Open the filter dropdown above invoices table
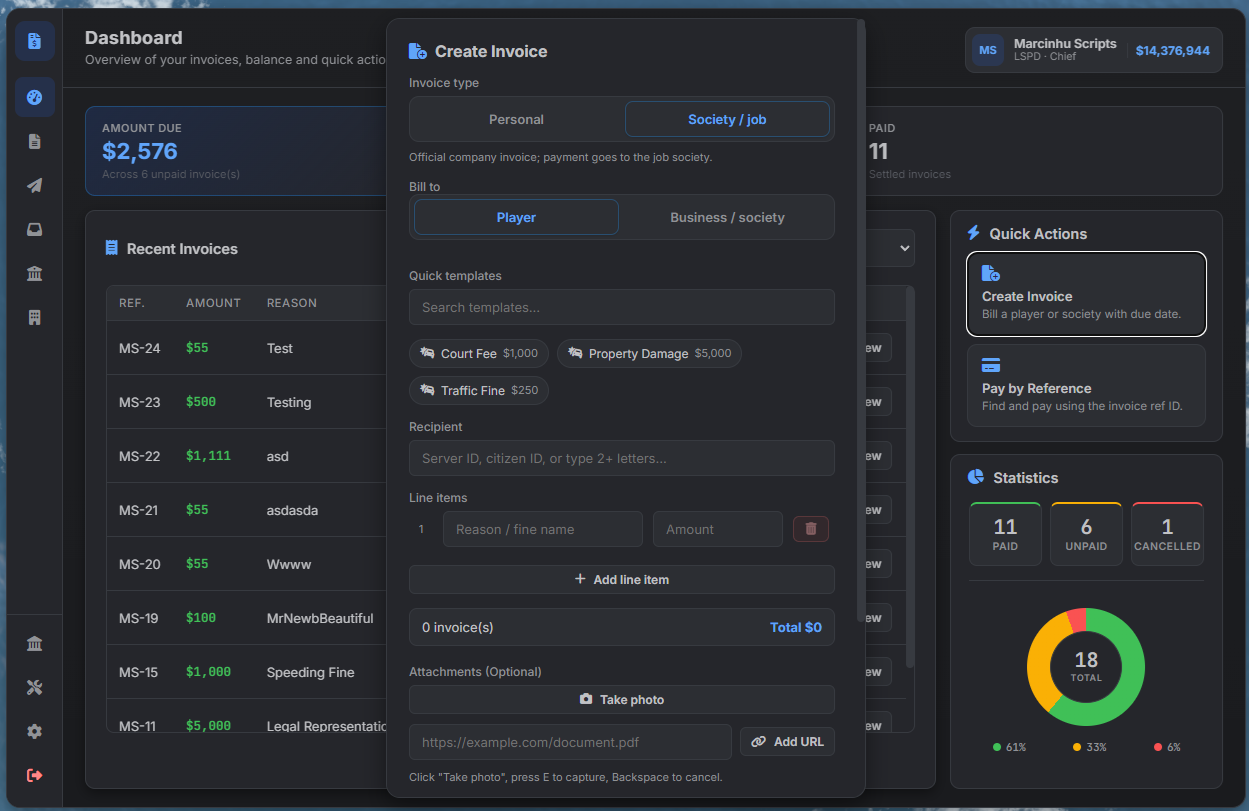The image size is (1249, 811). click(890, 248)
